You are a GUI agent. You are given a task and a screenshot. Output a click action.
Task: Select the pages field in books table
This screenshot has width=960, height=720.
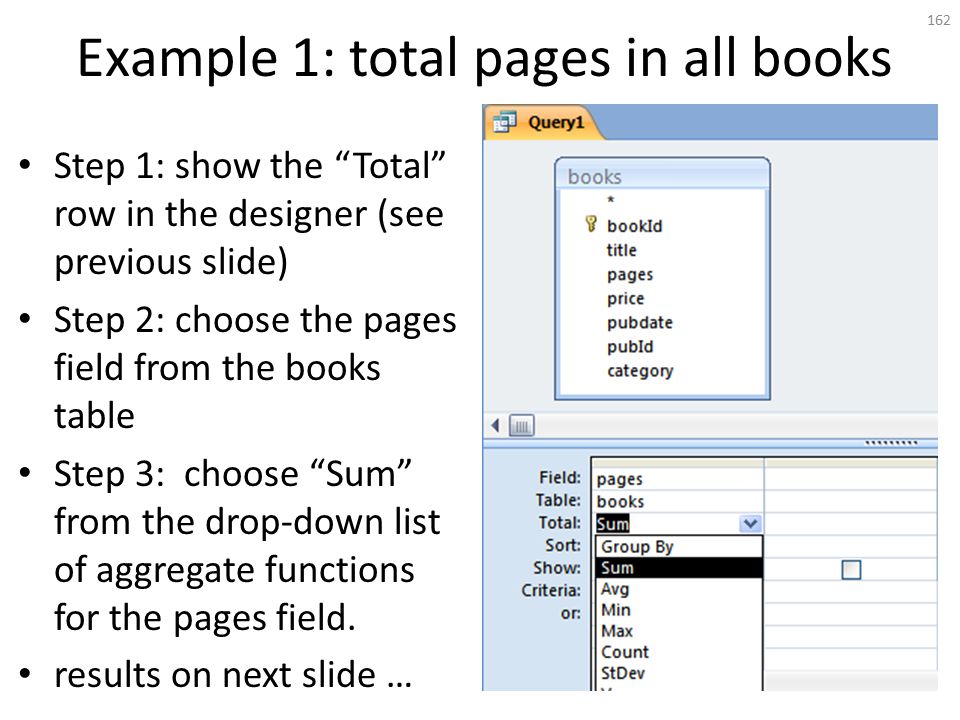pos(630,275)
